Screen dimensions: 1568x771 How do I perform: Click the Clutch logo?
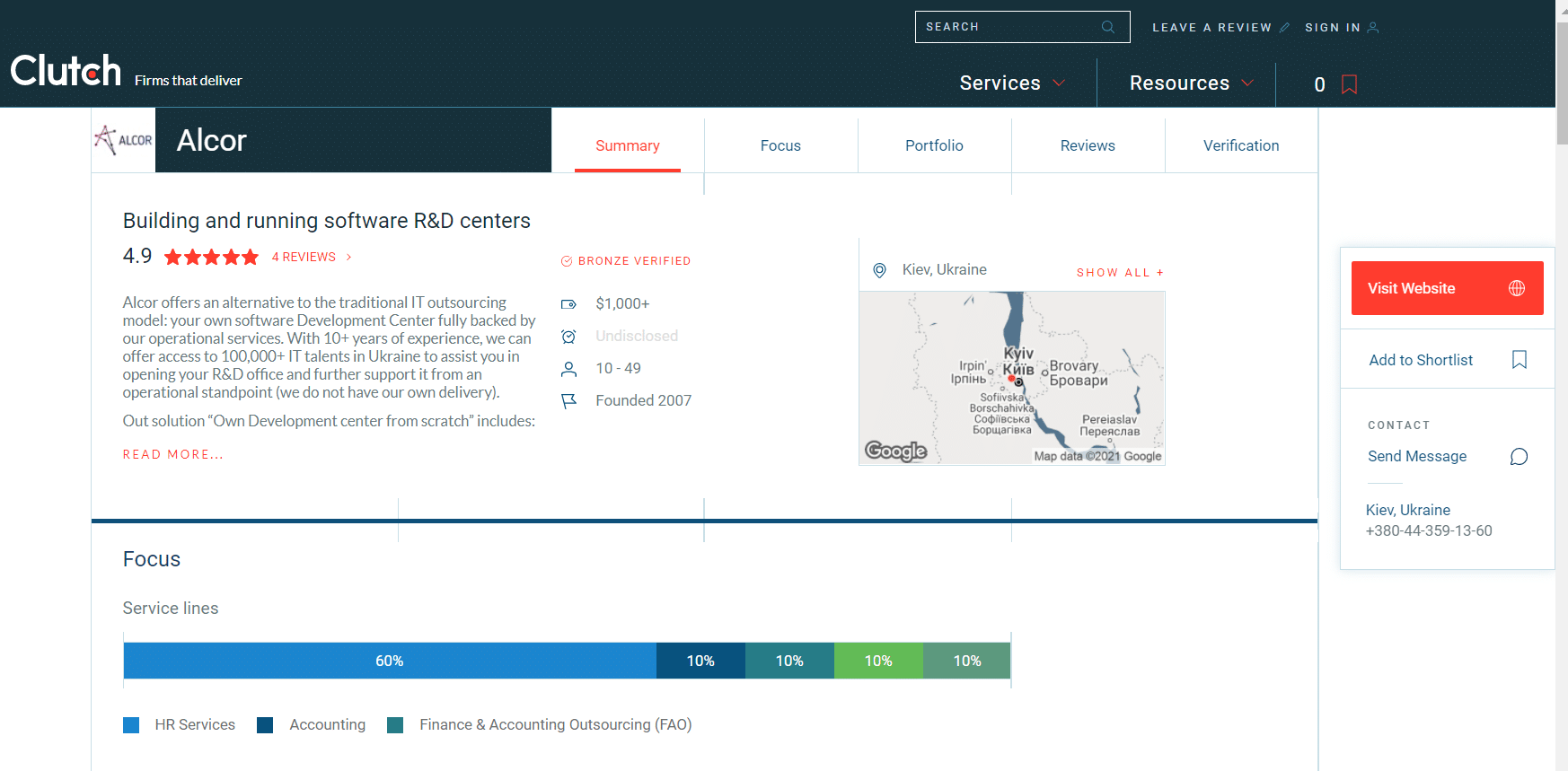66,71
